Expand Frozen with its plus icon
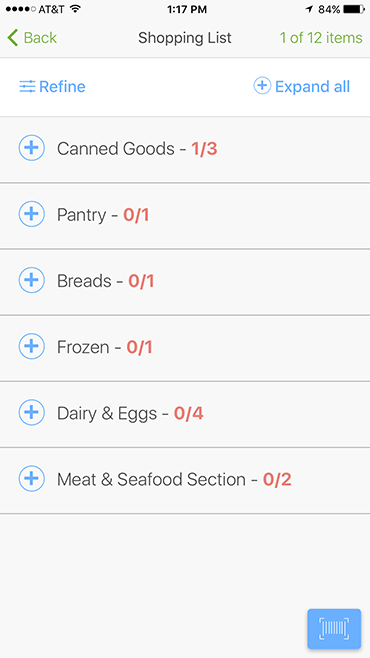370x658 pixels. tap(31, 346)
